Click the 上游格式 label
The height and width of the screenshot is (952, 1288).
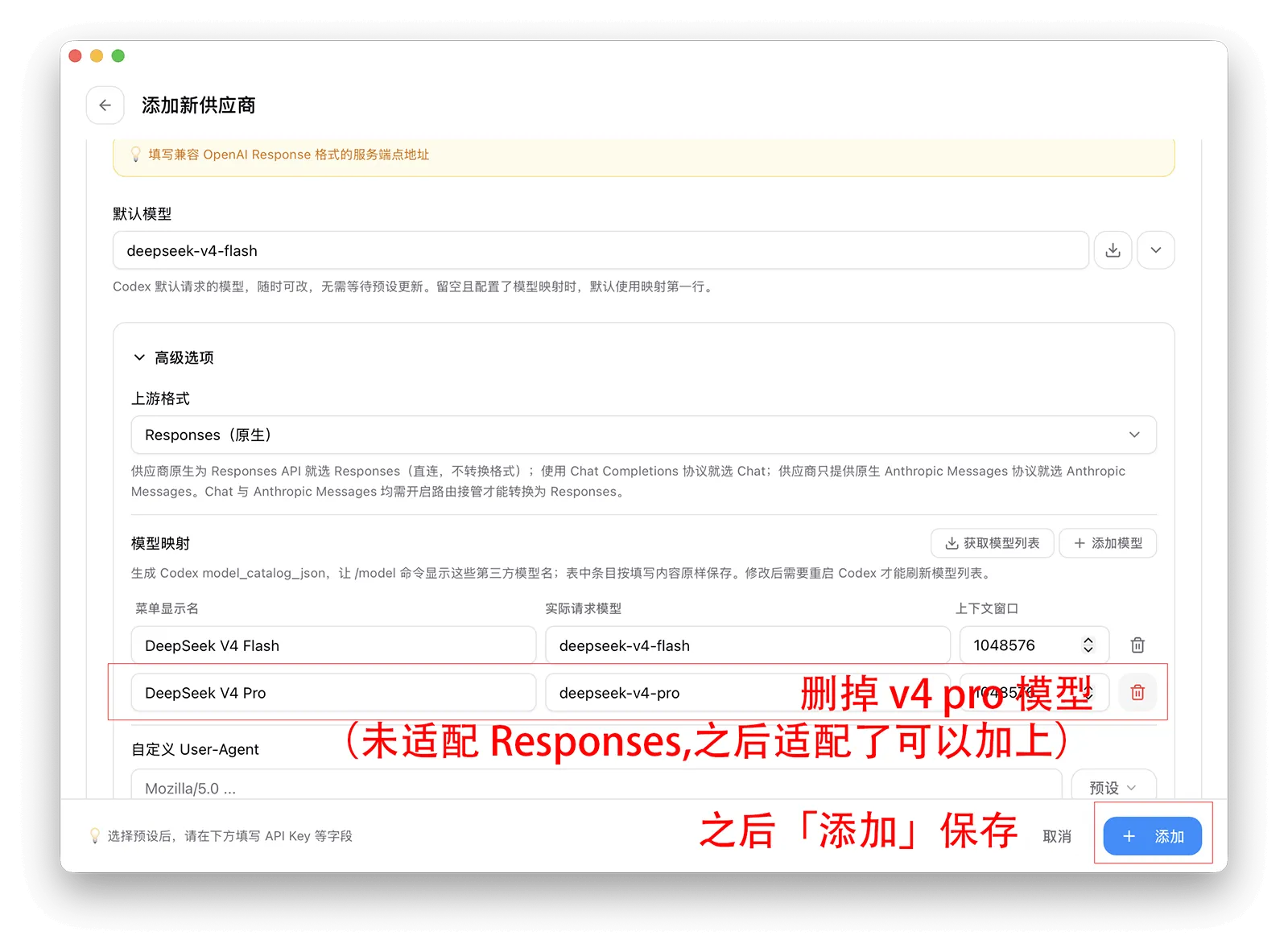click(161, 398)
